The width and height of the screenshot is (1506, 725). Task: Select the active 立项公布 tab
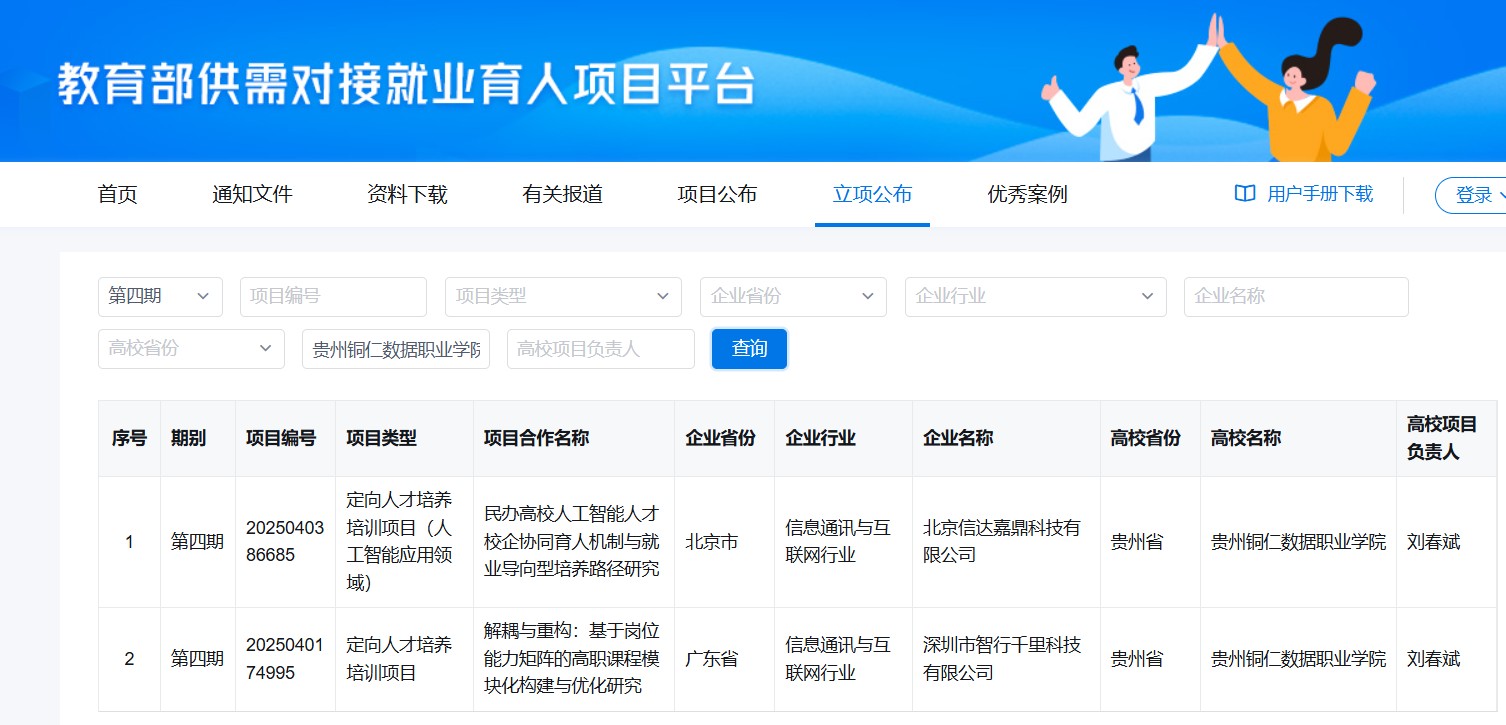pos(871,194)
